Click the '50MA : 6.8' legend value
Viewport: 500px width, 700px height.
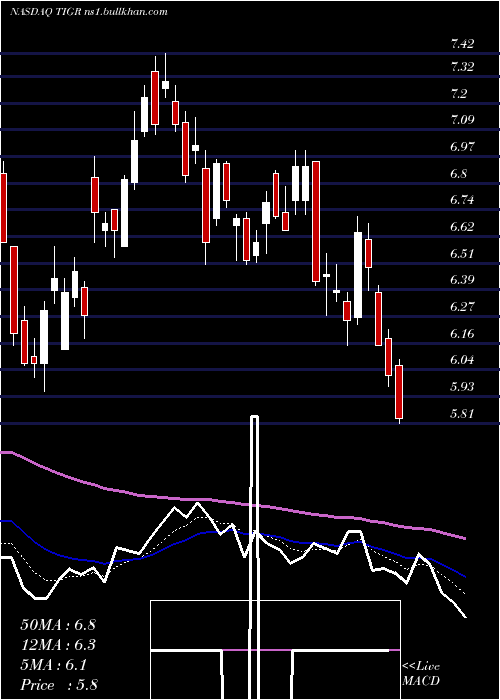[58, 625]
